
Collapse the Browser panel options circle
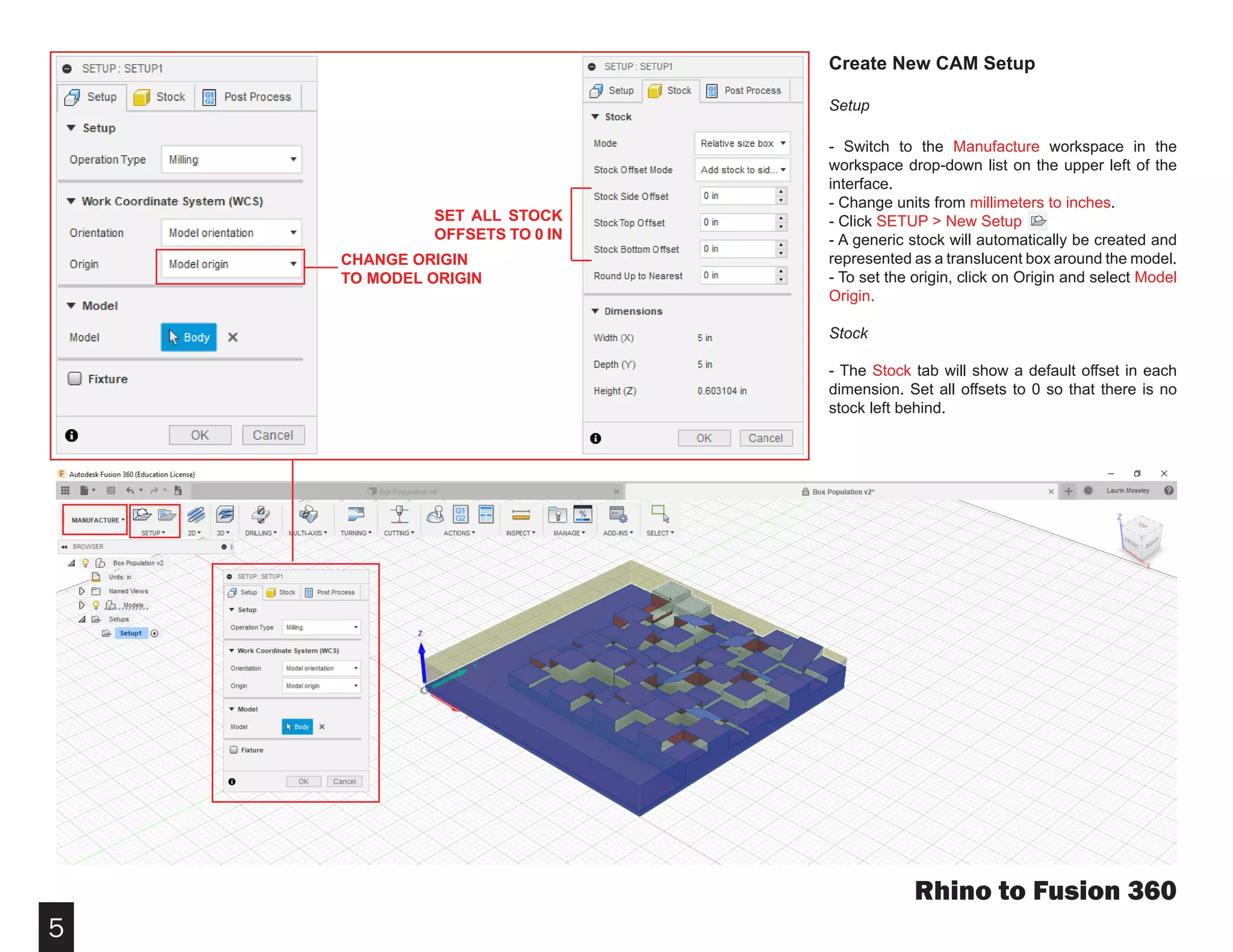223,546
